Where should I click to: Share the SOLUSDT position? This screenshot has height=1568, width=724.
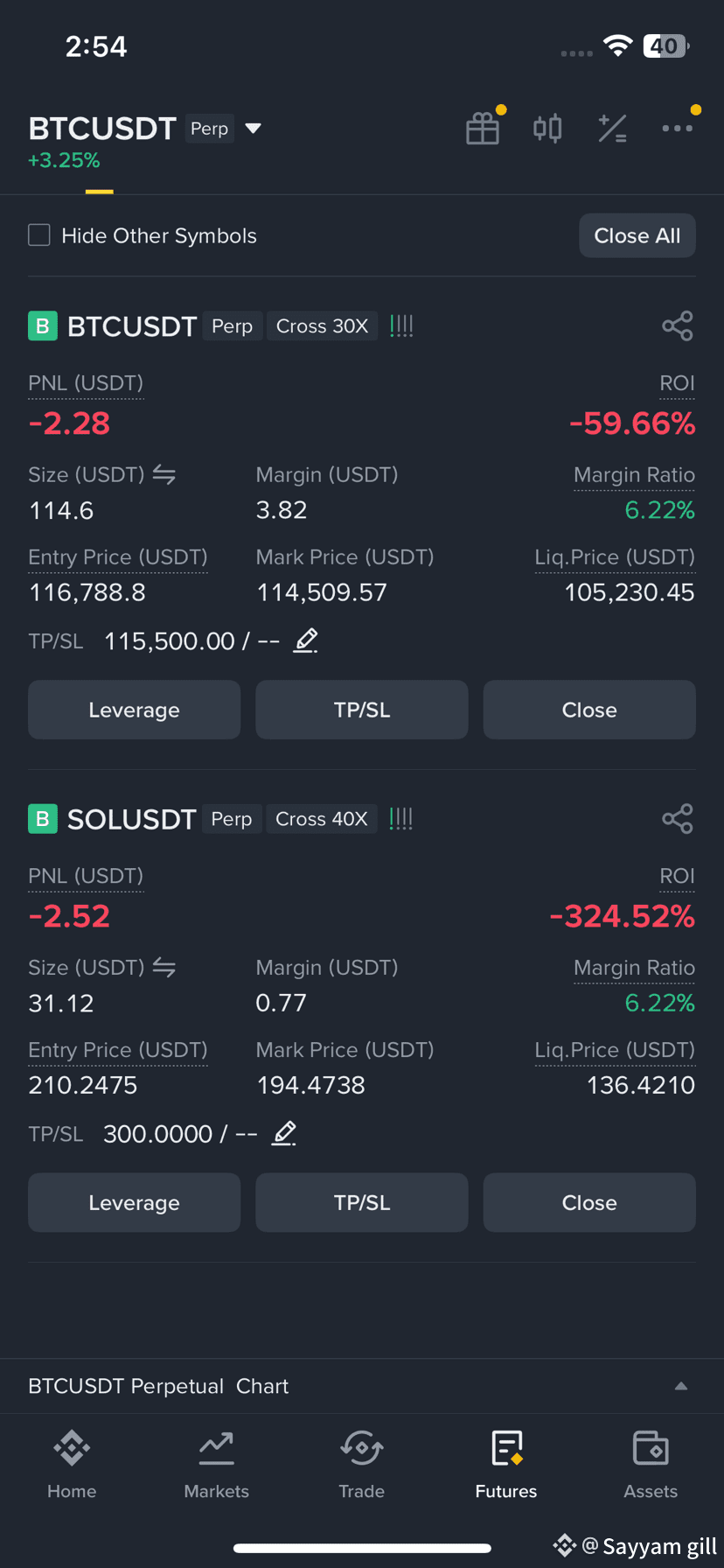(678, 819)
